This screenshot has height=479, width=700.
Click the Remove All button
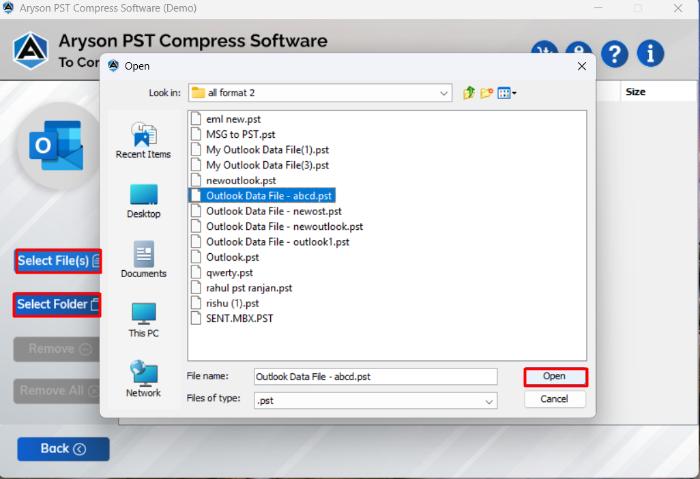pyautogui.click(x=56, y=391)
